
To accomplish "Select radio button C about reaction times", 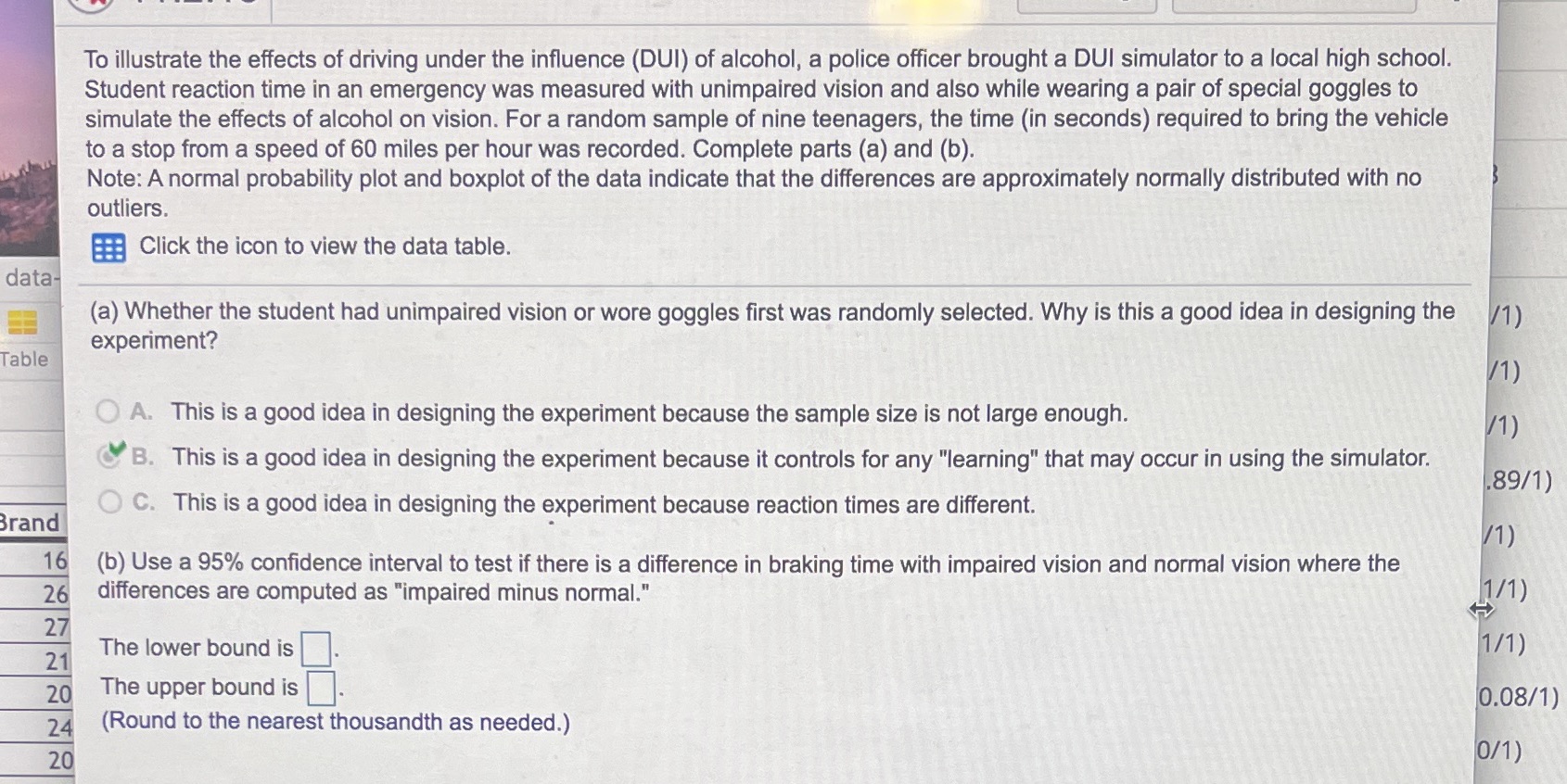I will tap(109, 501).
